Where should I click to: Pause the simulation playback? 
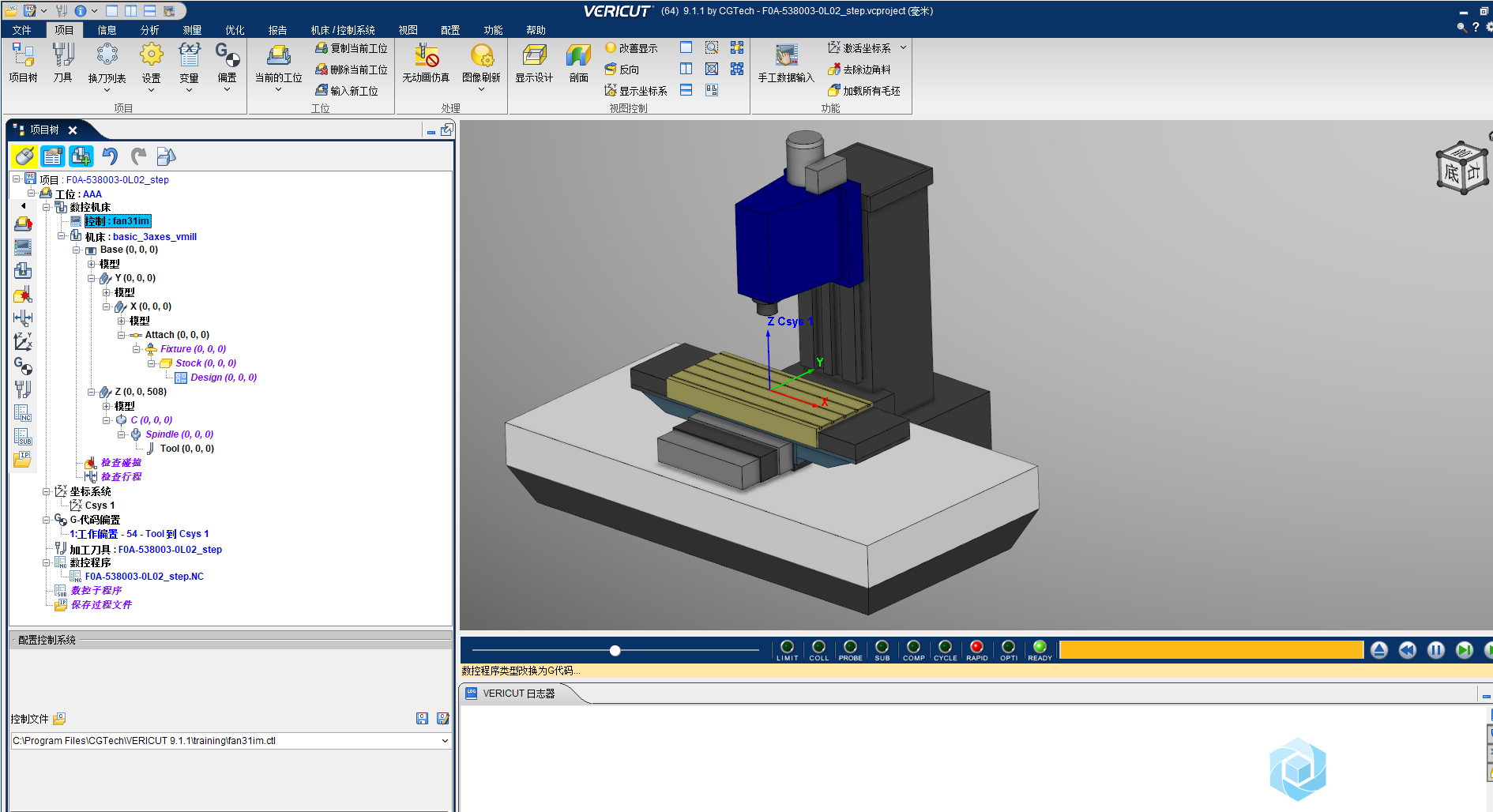1436,650
